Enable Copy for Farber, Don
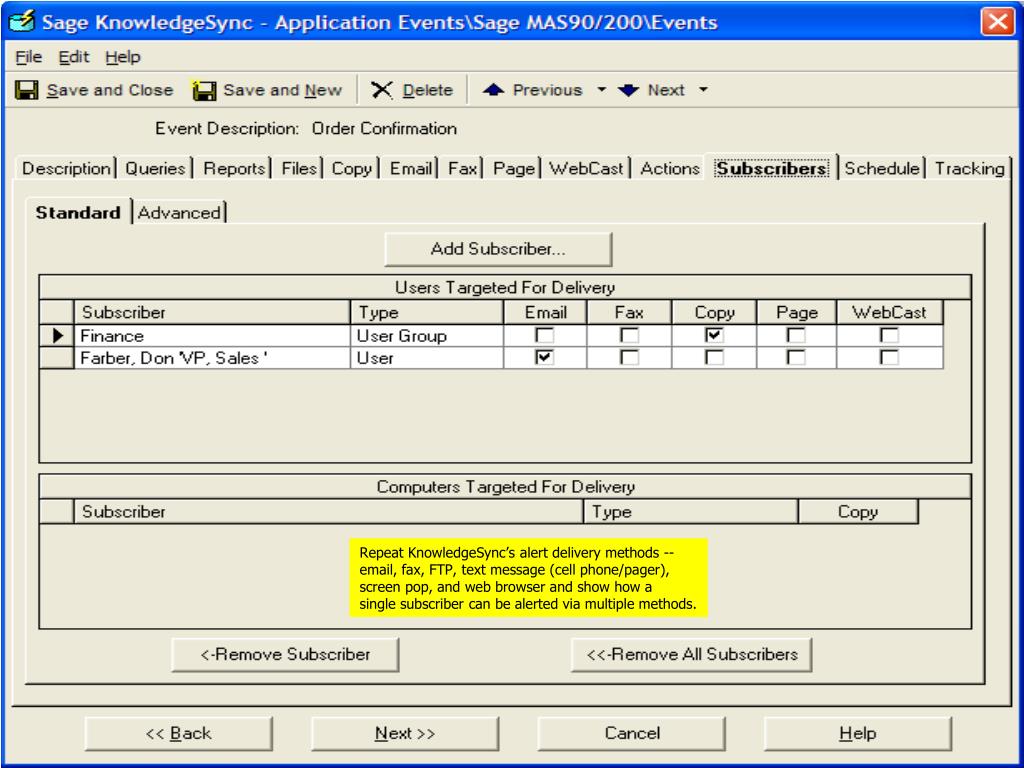This screenshot has width=1024, height=768. [x=714, y=357]
